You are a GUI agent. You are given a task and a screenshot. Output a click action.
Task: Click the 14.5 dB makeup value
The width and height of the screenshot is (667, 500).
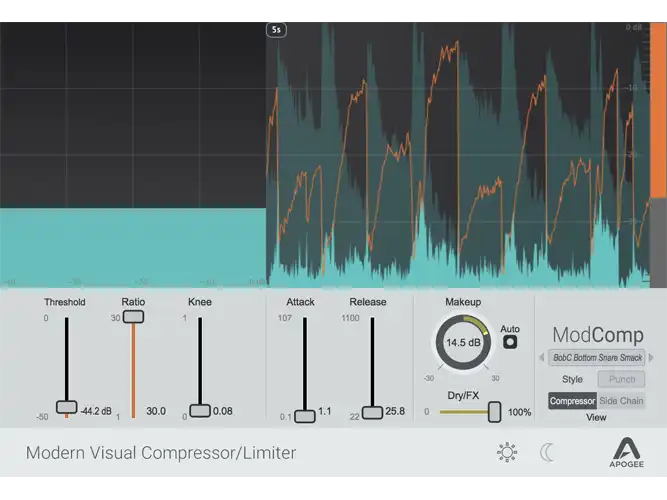pos(463,343)
